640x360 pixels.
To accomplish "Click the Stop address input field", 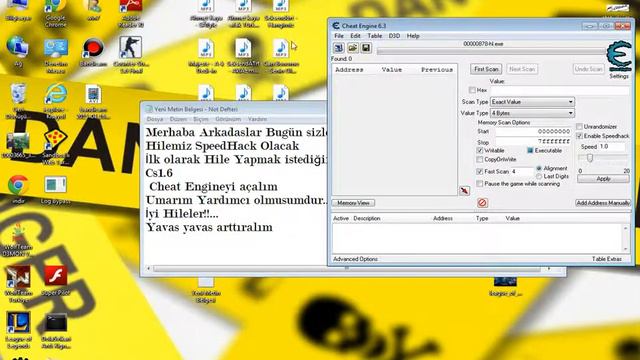I will click(x=533, y=142).
